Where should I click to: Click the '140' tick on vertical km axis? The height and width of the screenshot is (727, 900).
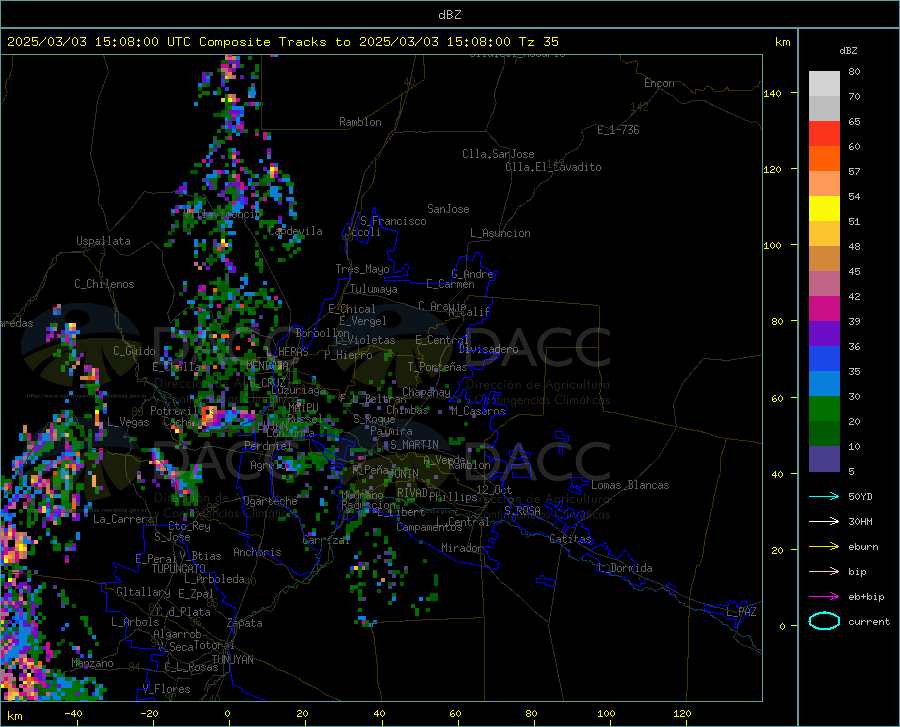click(x=772, y=93)
